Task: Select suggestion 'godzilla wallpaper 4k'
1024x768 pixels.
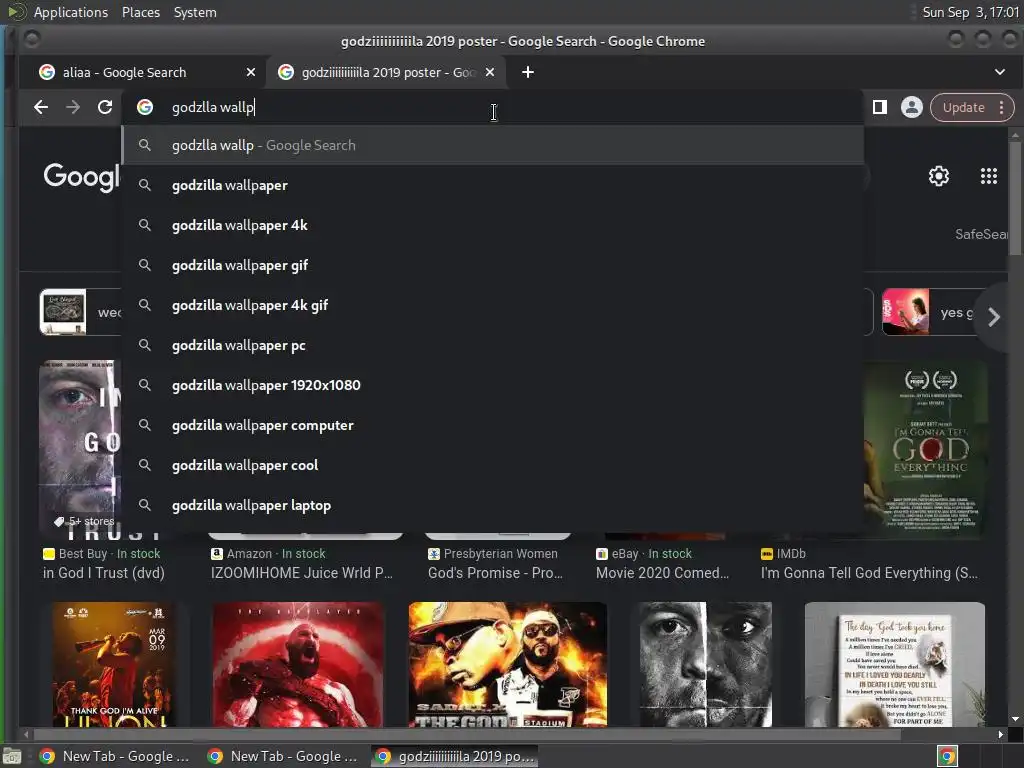Action: [x=493, y=225]
